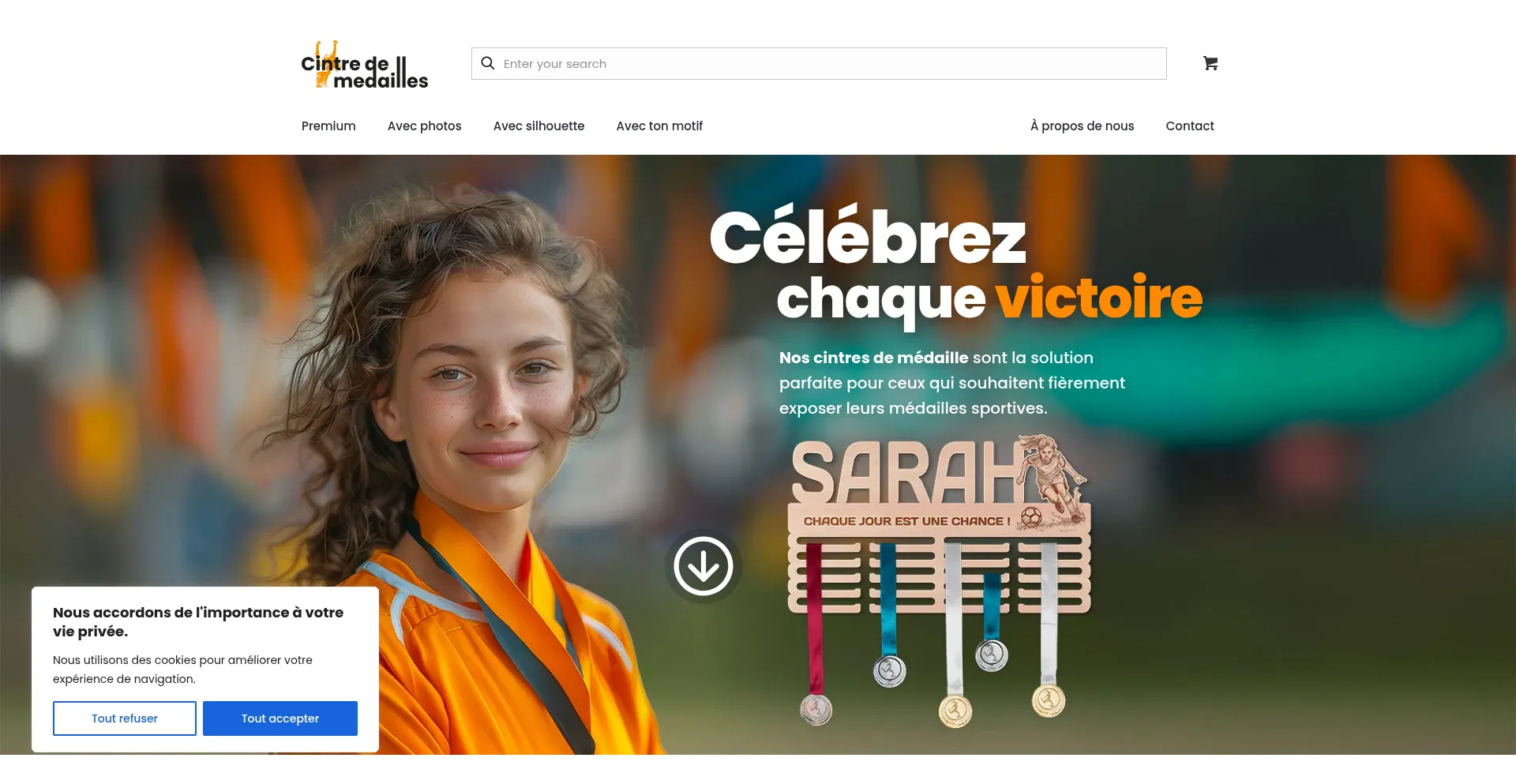This screenshot has height=784, width=1516.
Task: Open the Contact page link
Action: 1190,126
